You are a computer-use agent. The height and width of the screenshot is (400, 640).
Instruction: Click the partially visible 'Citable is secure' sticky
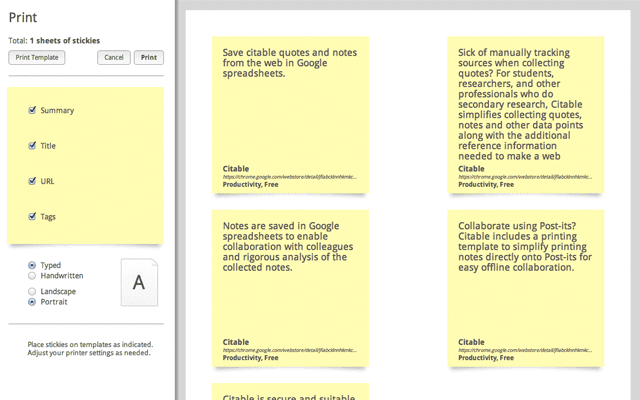290,392
